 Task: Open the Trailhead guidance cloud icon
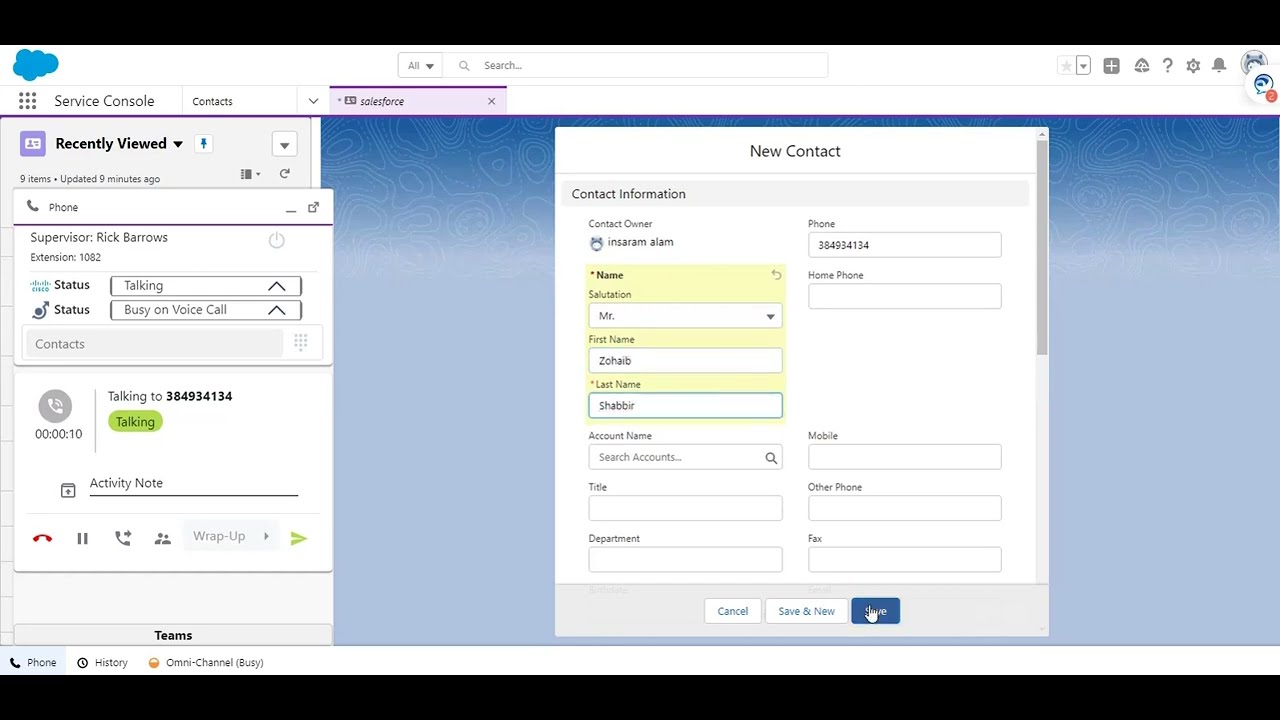tap(1141, 66)
